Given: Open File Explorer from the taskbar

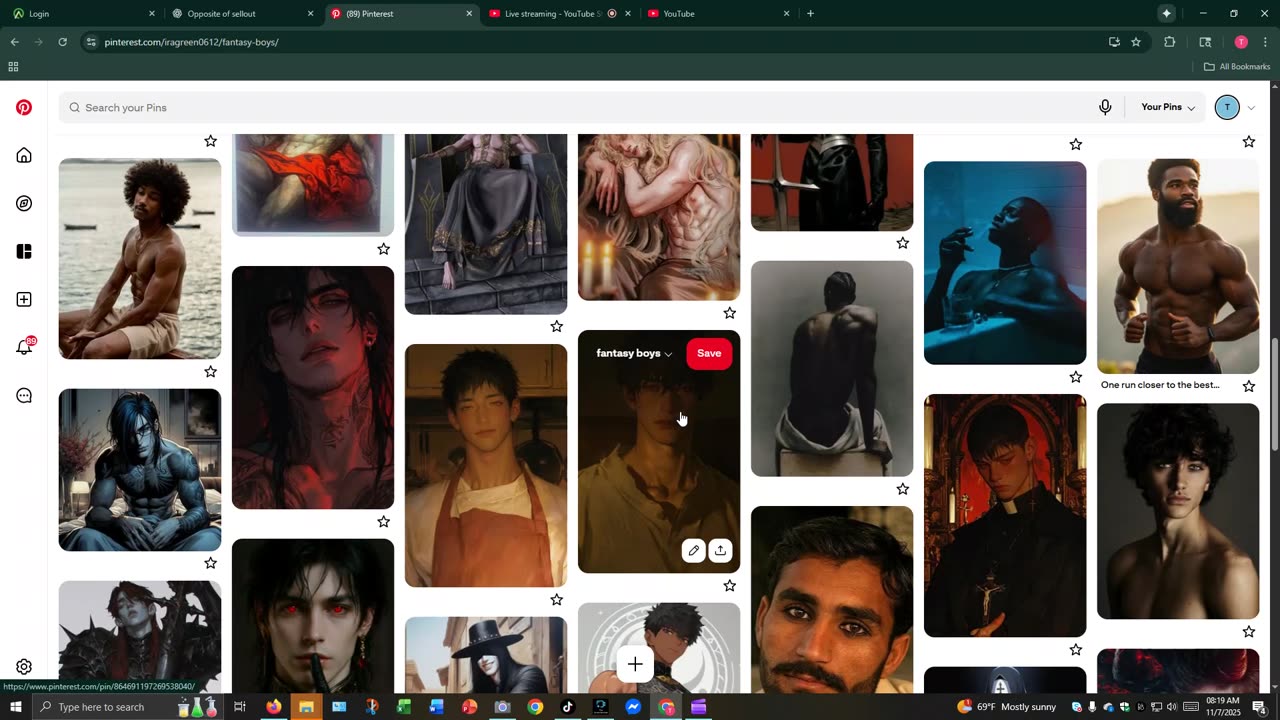Looking at the screenshot, I should coord(306,707).
